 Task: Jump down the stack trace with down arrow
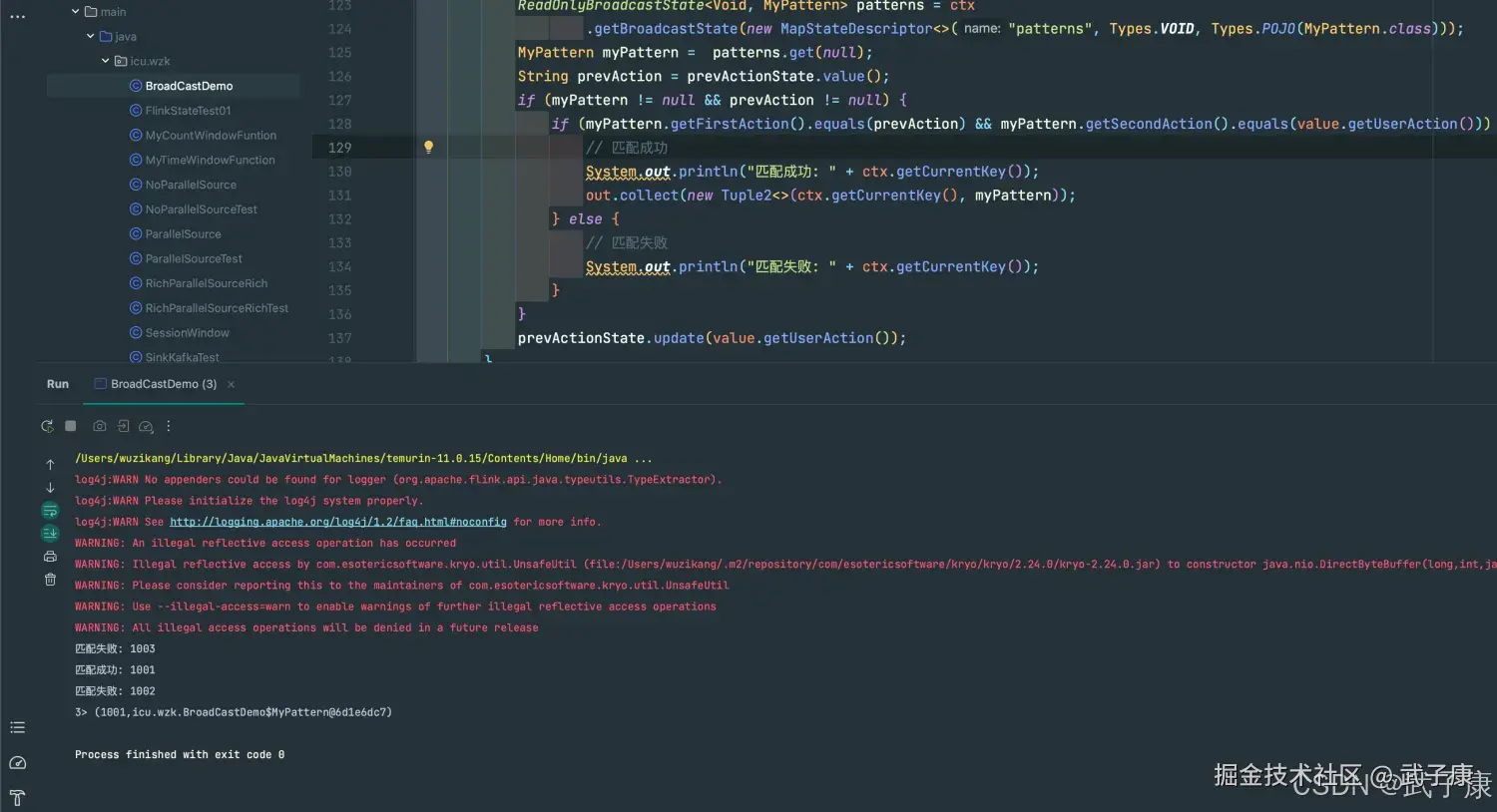[x=50, y=488]
